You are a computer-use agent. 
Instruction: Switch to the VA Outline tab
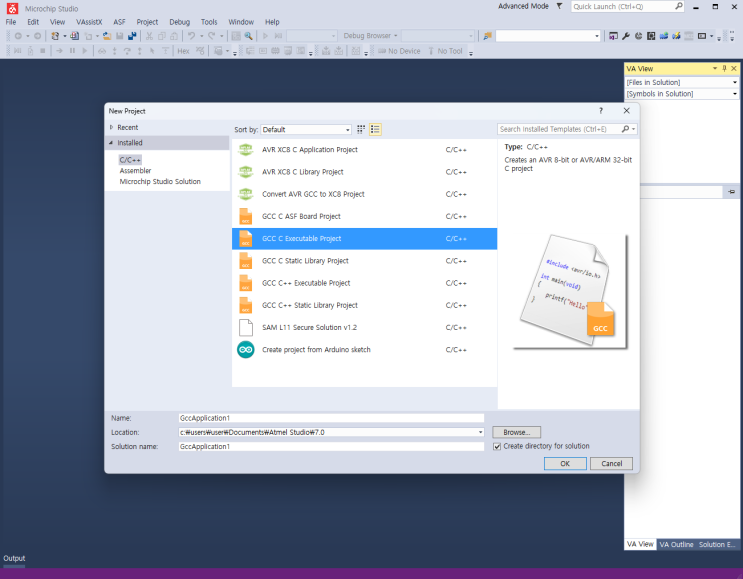click(x=676, y=544)
